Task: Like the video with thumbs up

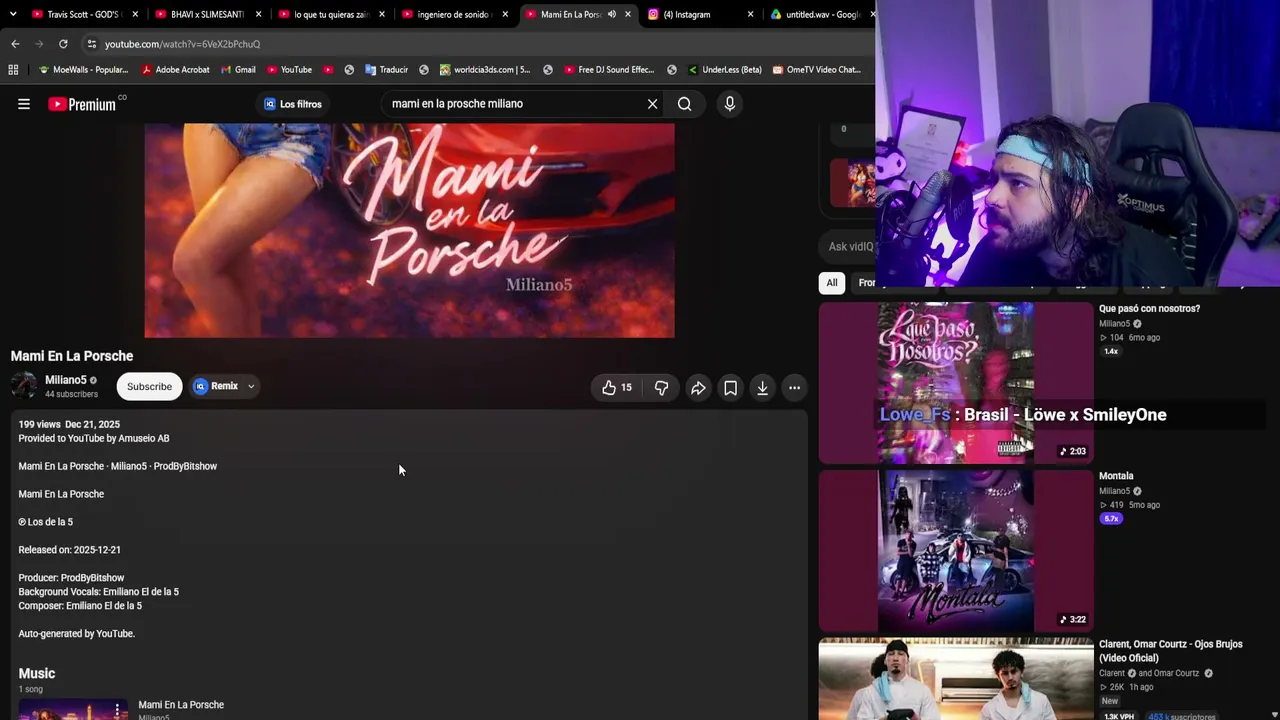Action: (x=617, y=388)
